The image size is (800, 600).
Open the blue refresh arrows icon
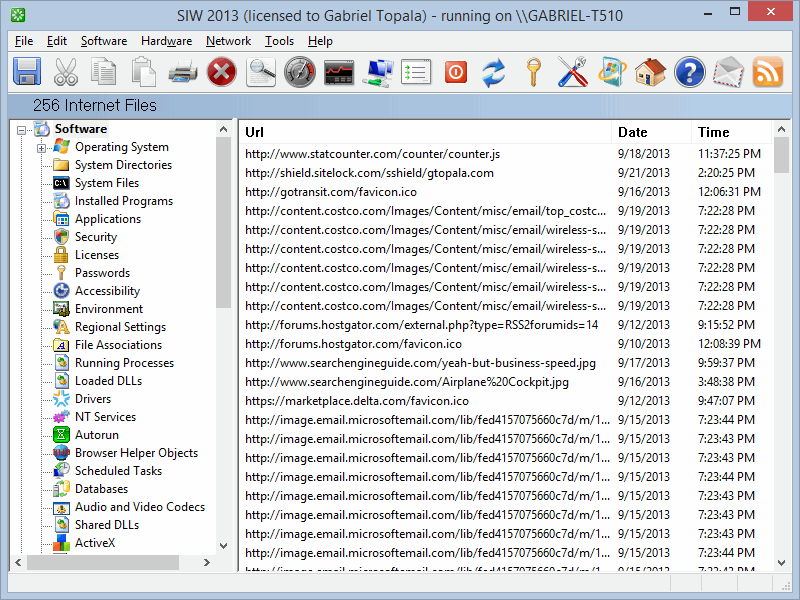tap(494, 72)
